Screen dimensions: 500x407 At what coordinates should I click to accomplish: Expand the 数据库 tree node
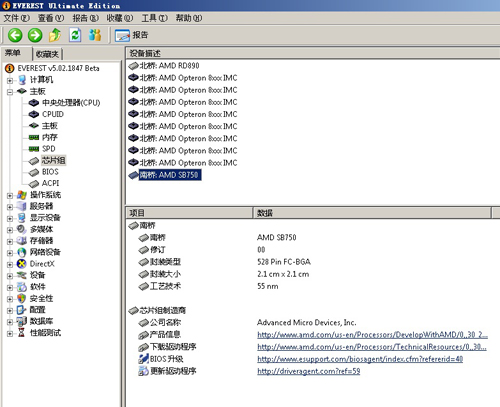10,322
